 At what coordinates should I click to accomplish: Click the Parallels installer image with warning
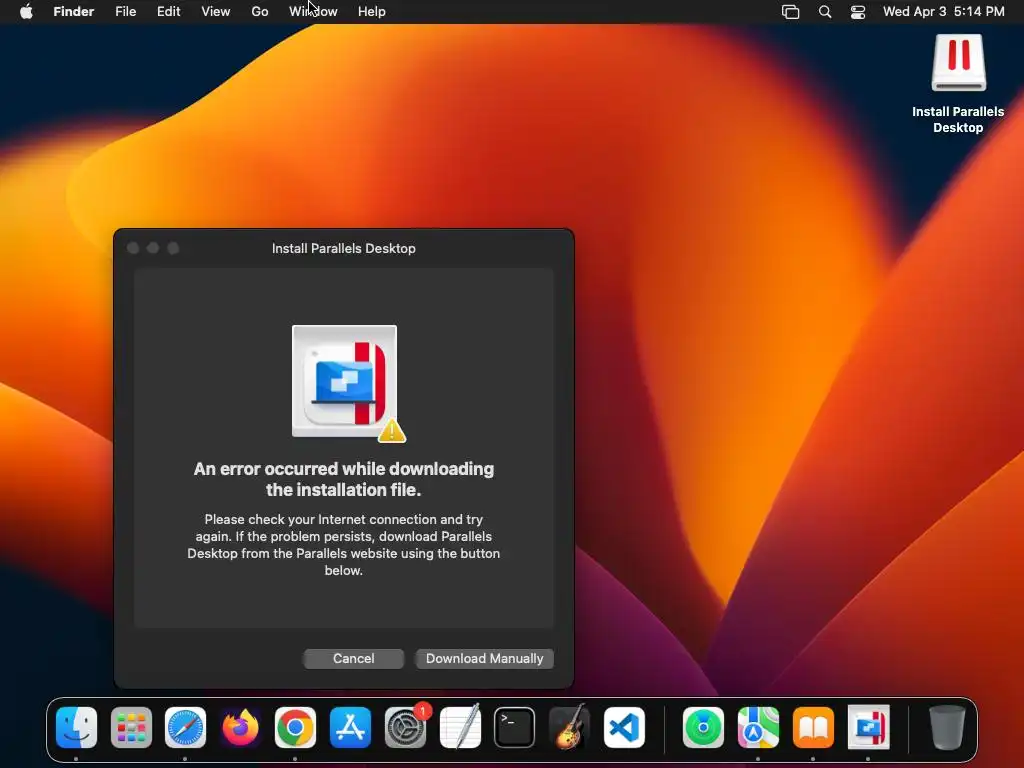click(348, 383)
